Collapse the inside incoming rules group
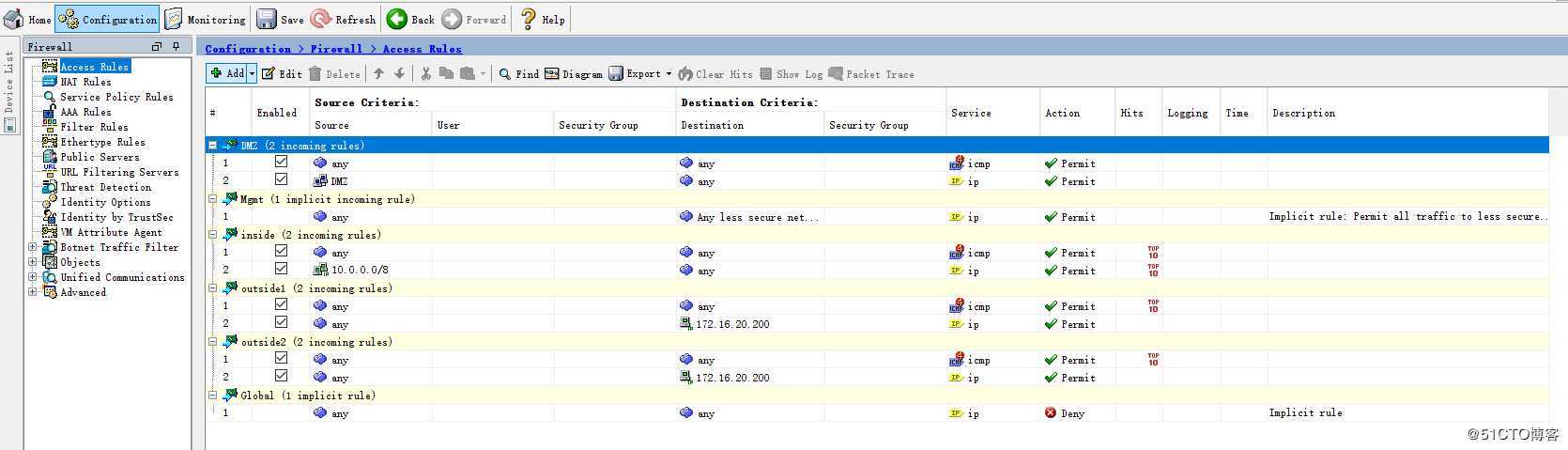The image size is (1568, 450). tap(212, 235)
